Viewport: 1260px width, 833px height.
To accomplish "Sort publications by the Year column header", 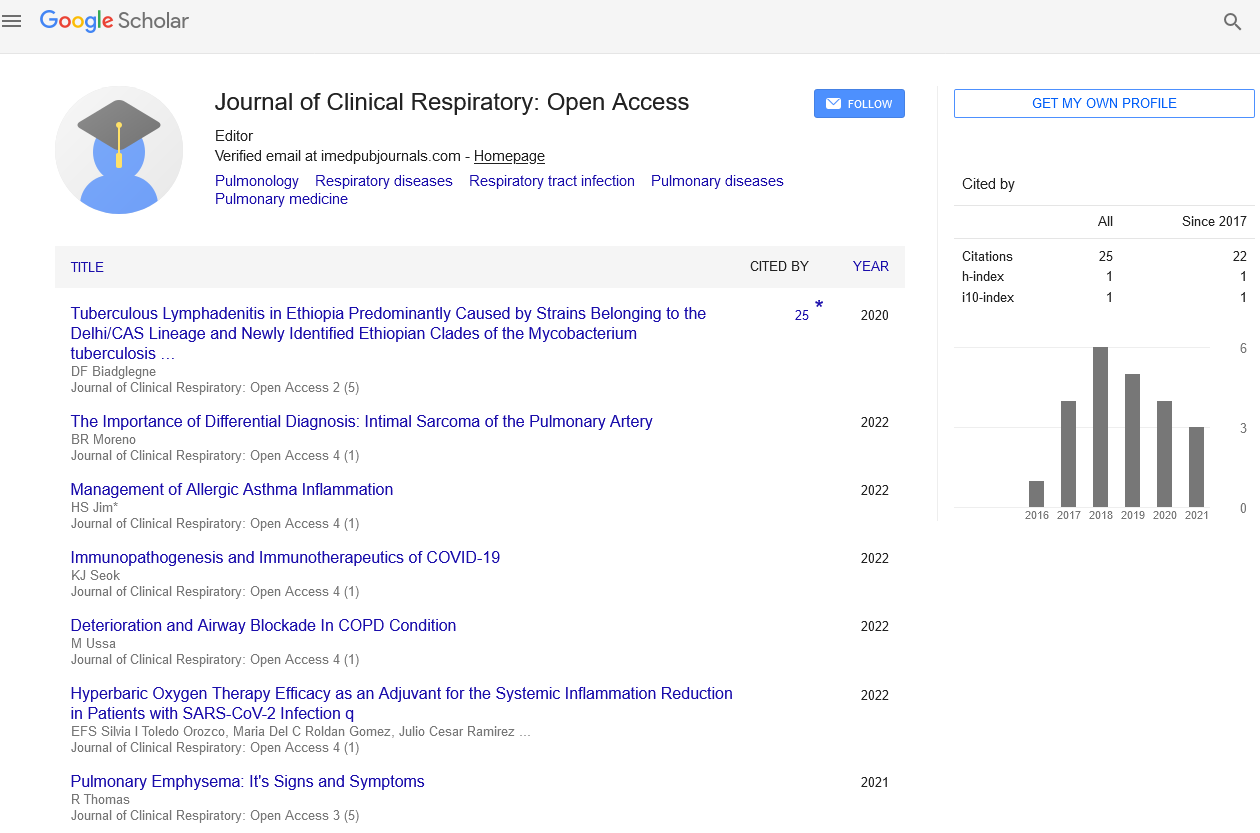I will pyautogui.click(x=870, y=266).
